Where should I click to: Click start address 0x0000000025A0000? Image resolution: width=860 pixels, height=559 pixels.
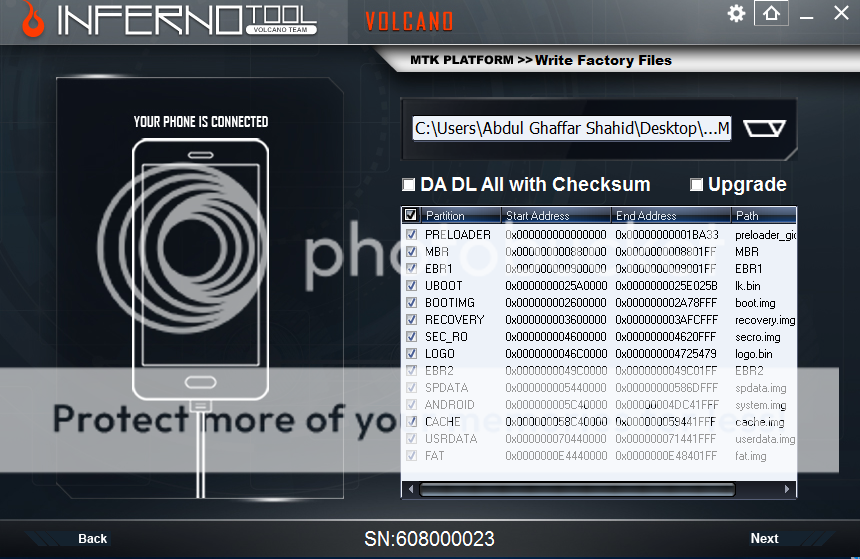coord(556,286)
